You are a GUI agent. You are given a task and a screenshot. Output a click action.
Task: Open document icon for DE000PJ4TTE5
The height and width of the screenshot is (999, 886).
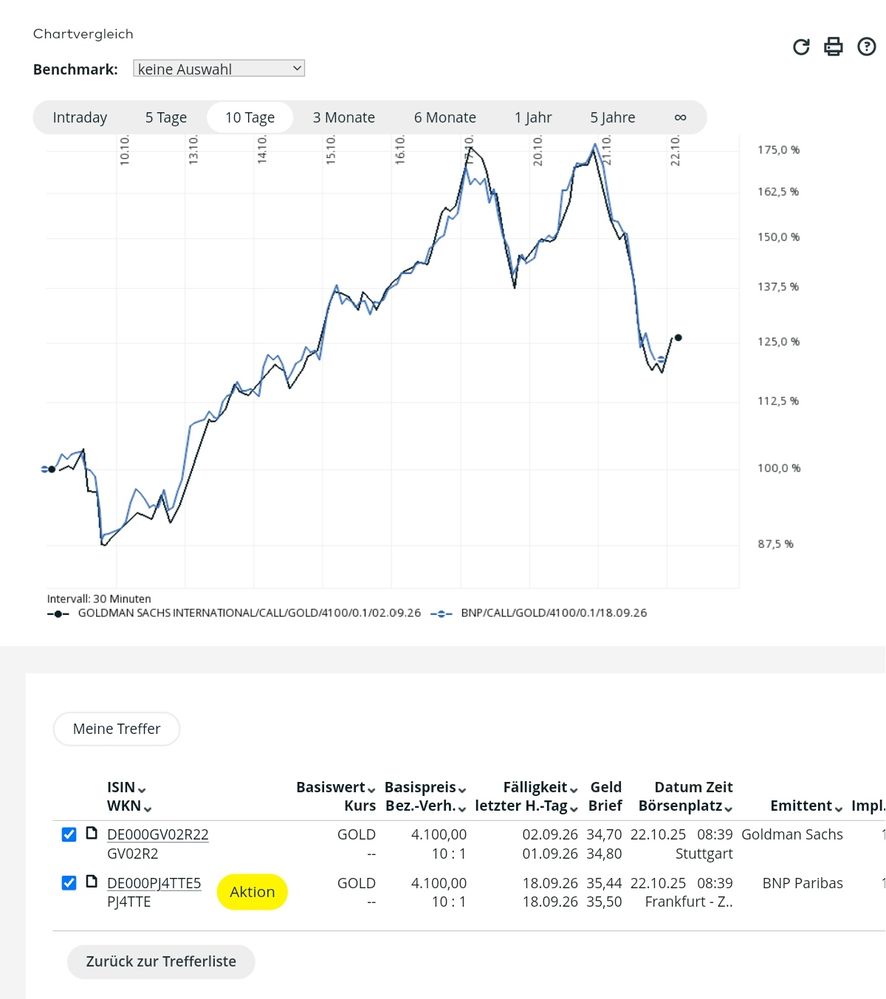[92, 881]
